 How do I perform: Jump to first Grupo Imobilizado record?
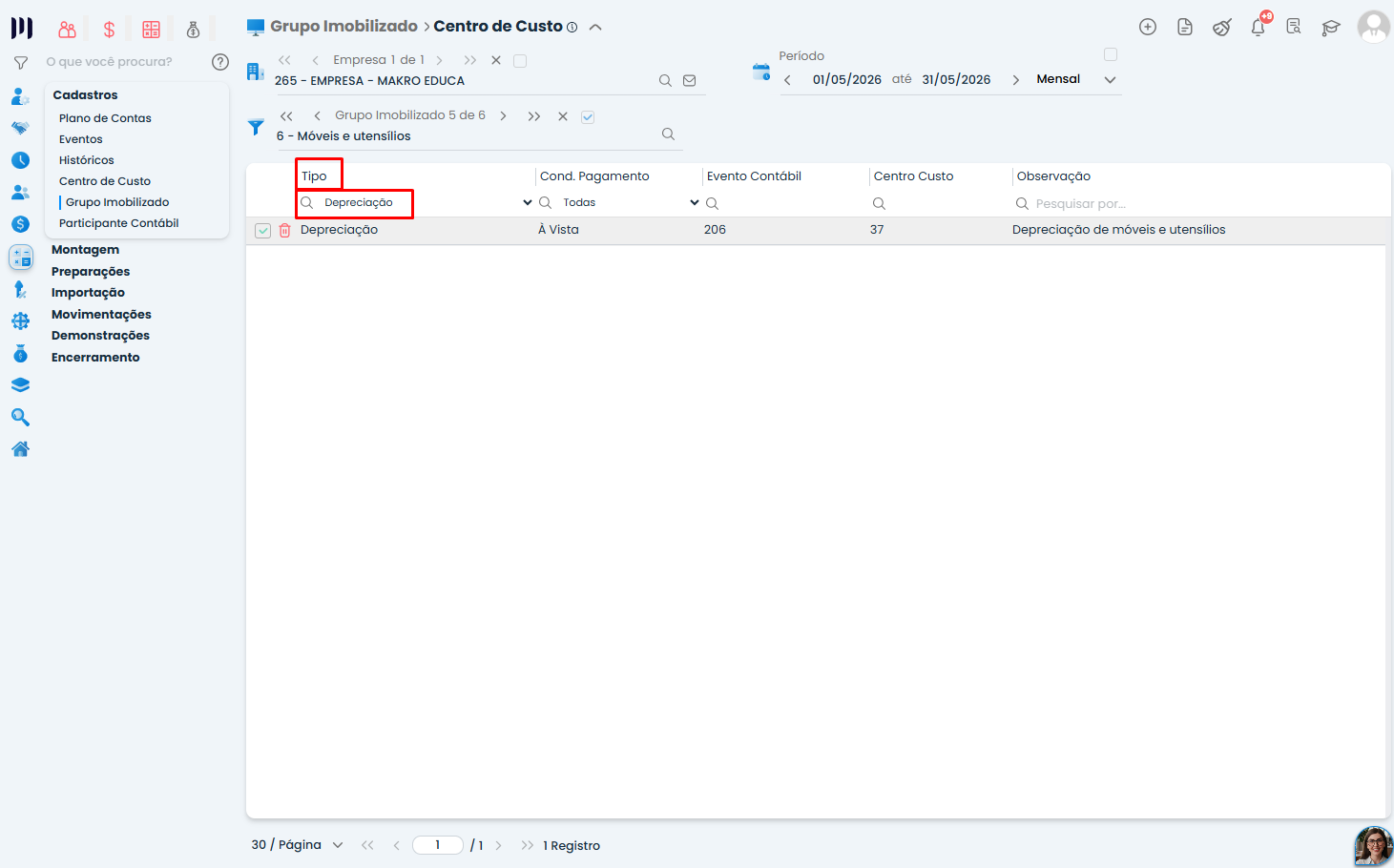pos(286,116)
